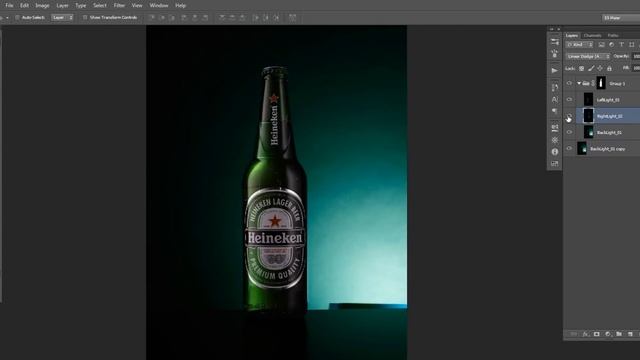The height and width of the screenshot is (360, 640).
Task: Open the Actions panel play icon
Action: click(554, 71)
